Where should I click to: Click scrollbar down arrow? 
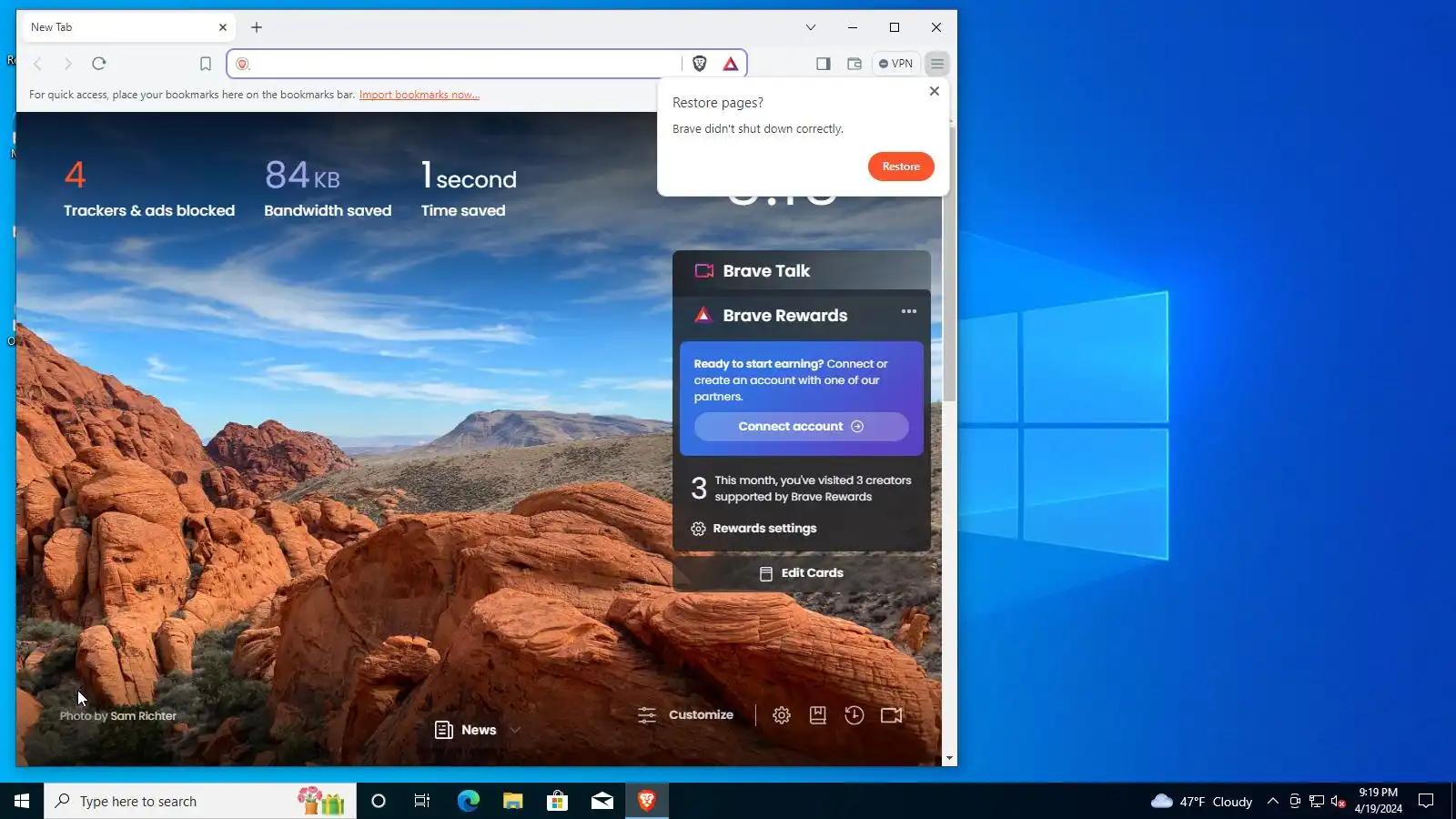tap(949, 758)
